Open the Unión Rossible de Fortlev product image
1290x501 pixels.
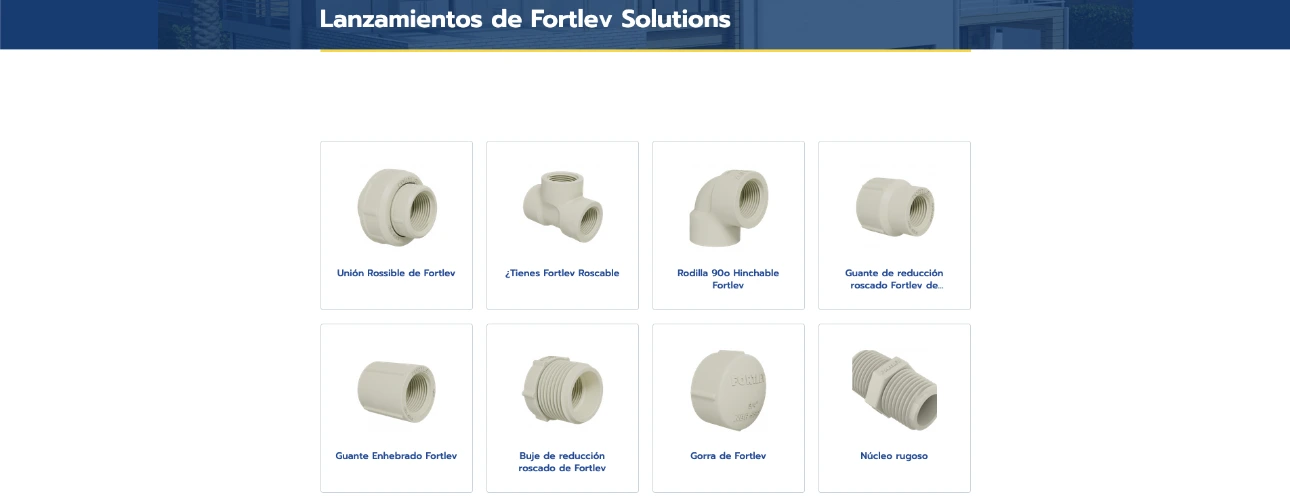coord(396,207)
